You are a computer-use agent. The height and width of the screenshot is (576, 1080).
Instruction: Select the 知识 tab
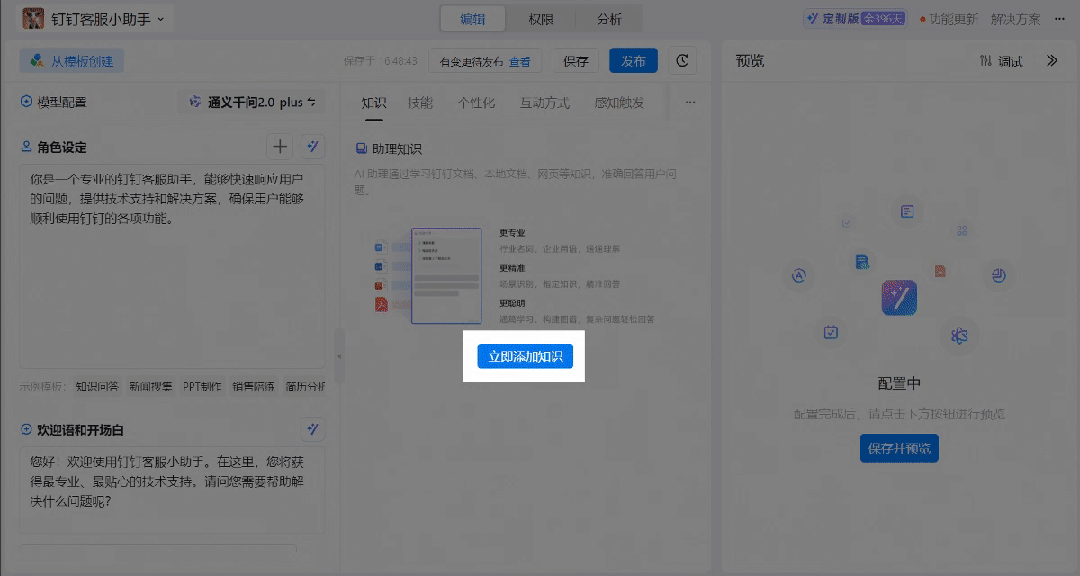point(374,103)
